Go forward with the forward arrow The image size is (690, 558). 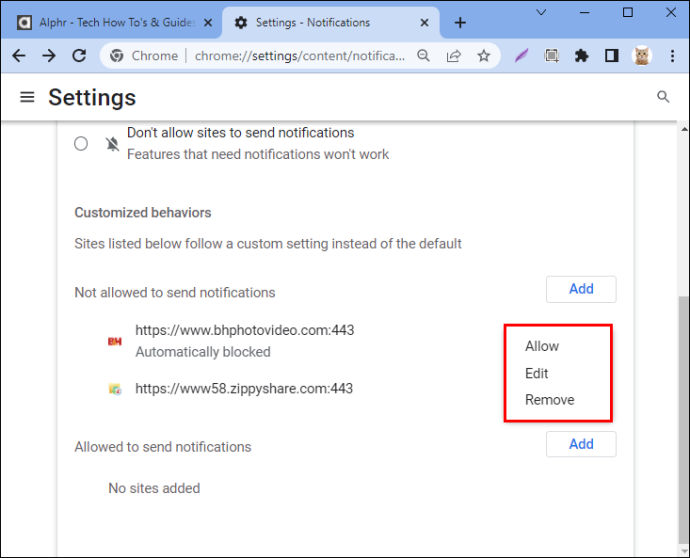pyautogui.click(x=49, y=56)
